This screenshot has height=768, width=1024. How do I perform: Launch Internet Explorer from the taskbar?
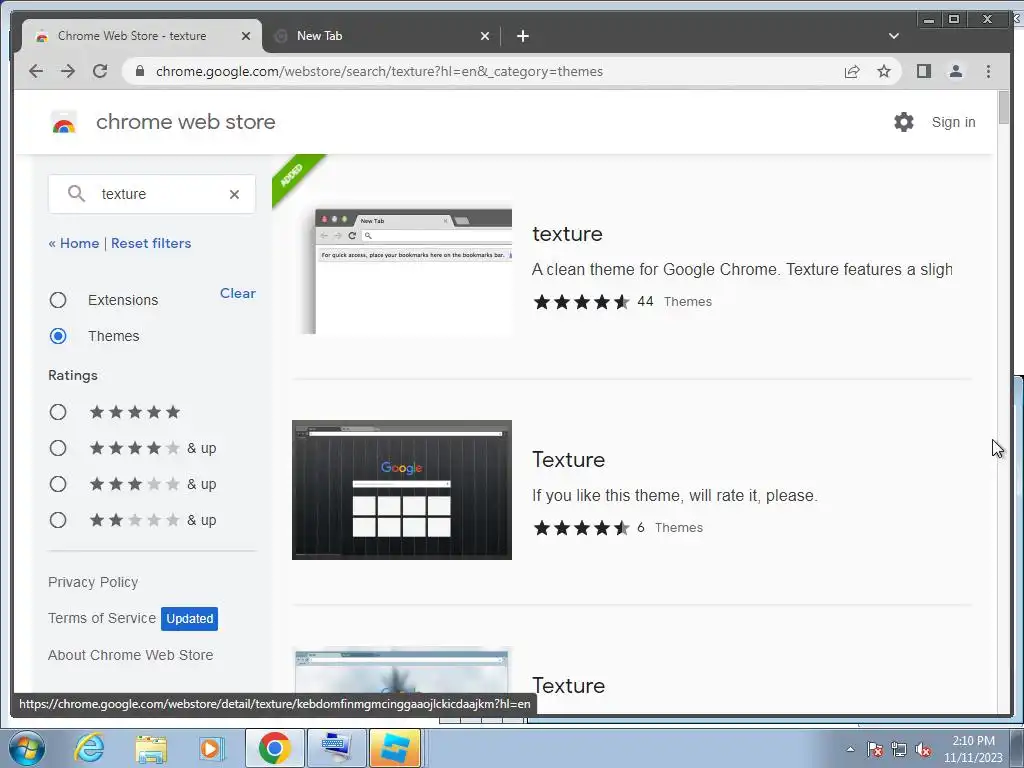click(x=88, y=748)
